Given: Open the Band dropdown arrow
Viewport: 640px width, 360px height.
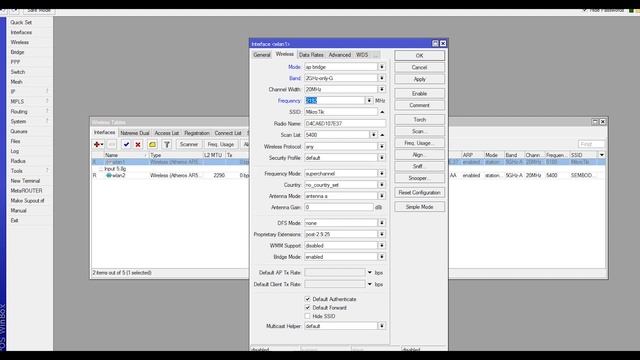Looking at the screenshot, I should click(382, 78).
